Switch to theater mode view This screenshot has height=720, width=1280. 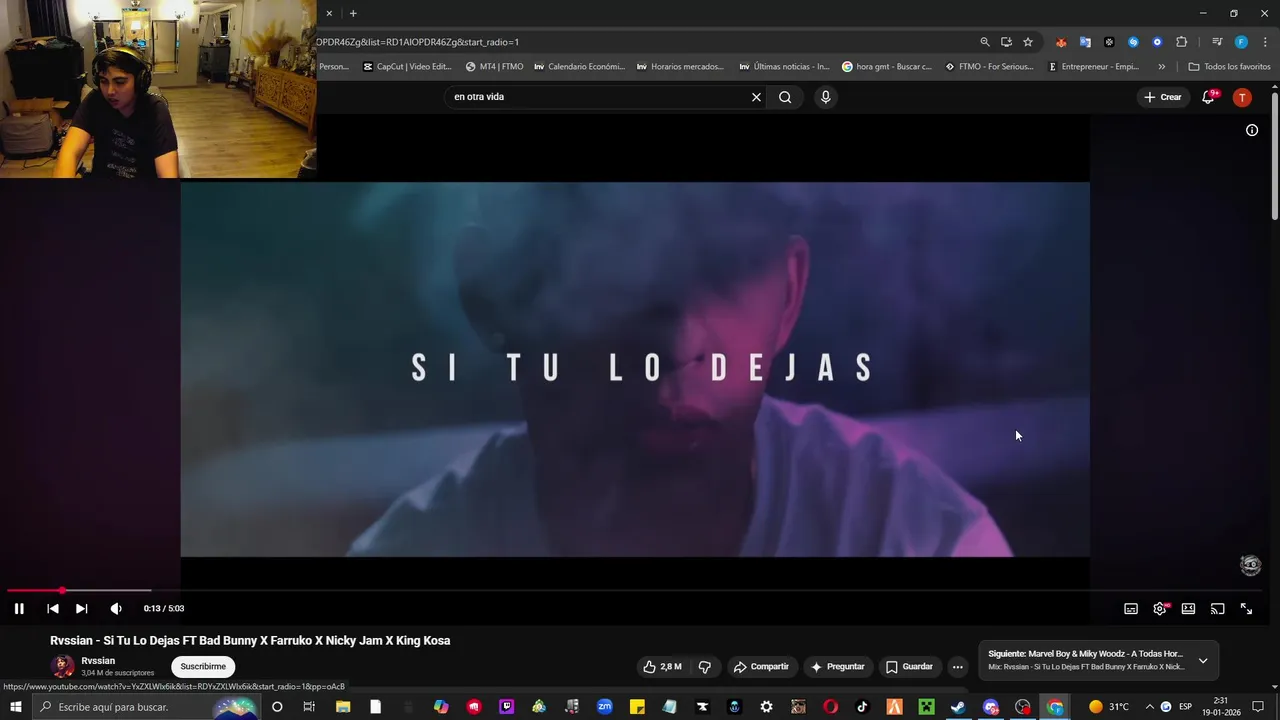pos(1188,608)
